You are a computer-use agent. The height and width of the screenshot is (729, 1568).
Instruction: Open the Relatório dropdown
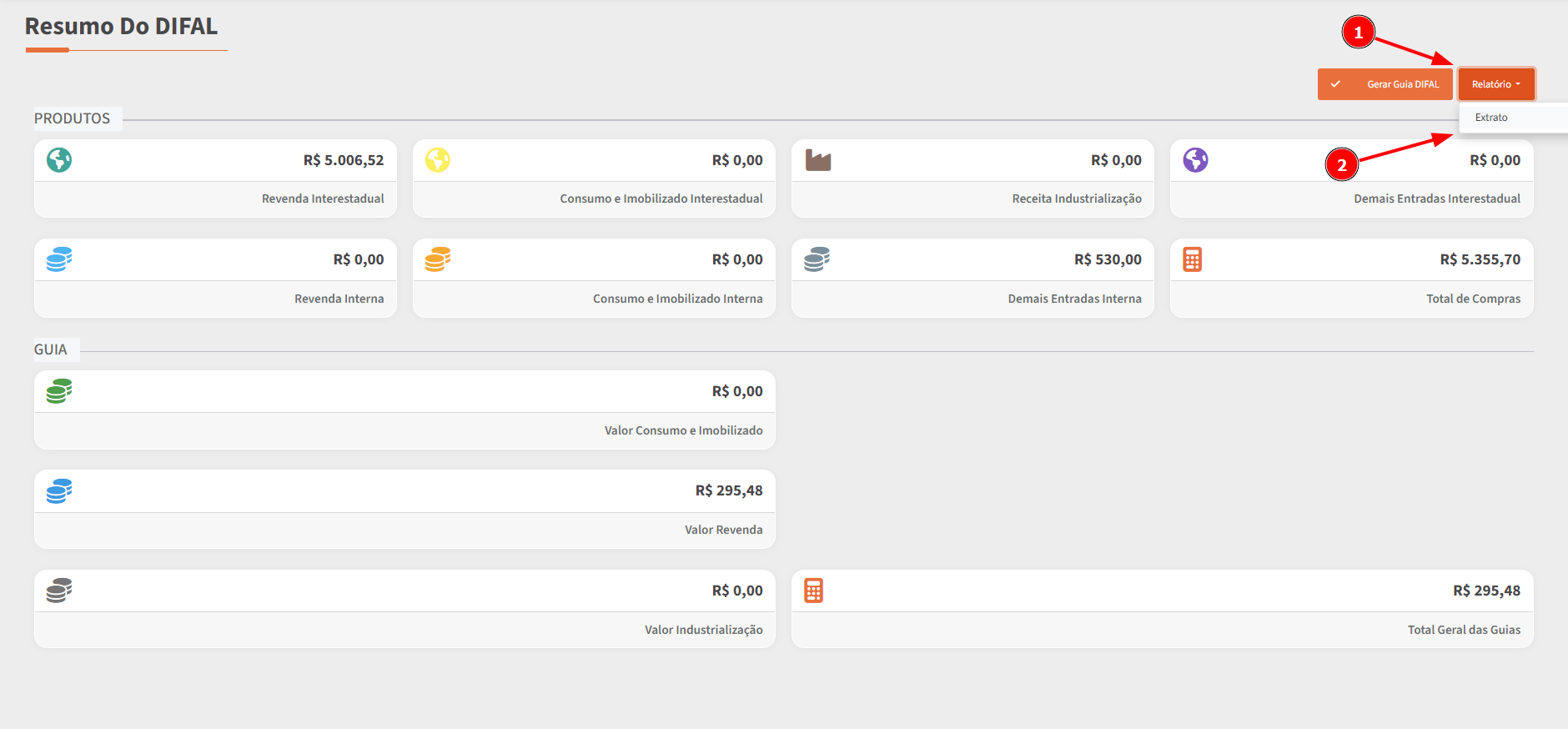1496,84
